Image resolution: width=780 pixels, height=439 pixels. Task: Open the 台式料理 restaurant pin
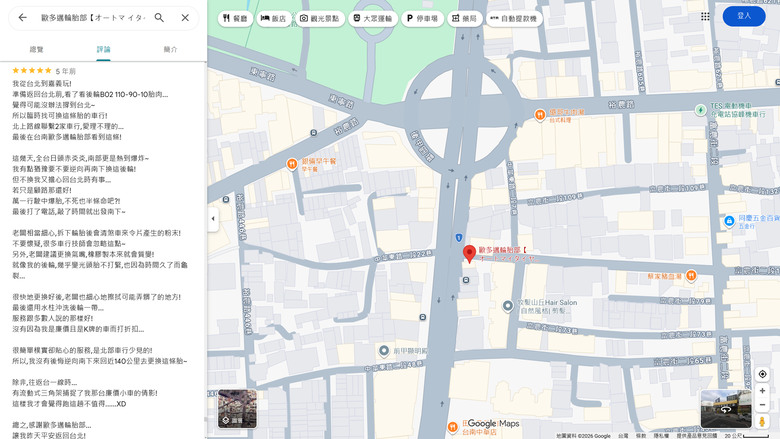540,115
